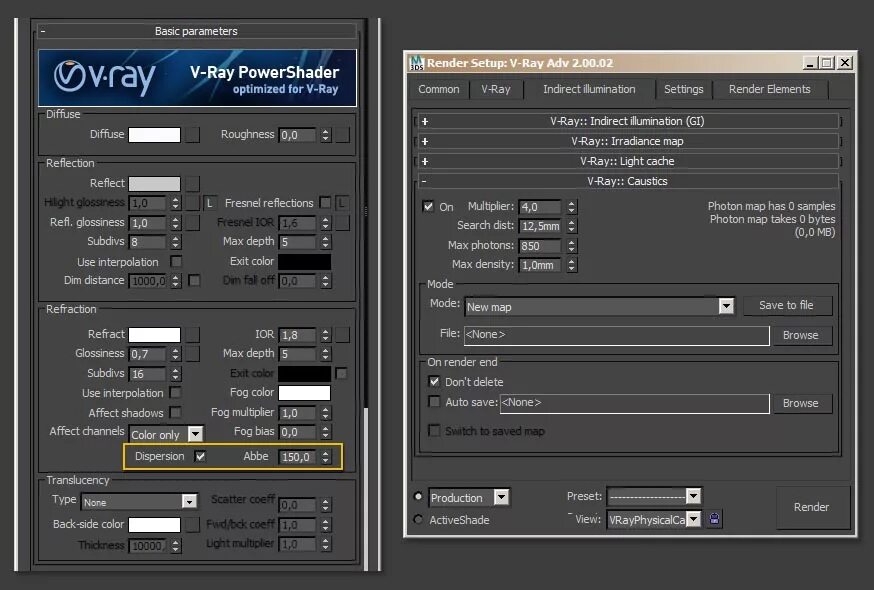874x590 pixels.
Task: Click the Roughness map slot button
Action: [x=342, y=135]
